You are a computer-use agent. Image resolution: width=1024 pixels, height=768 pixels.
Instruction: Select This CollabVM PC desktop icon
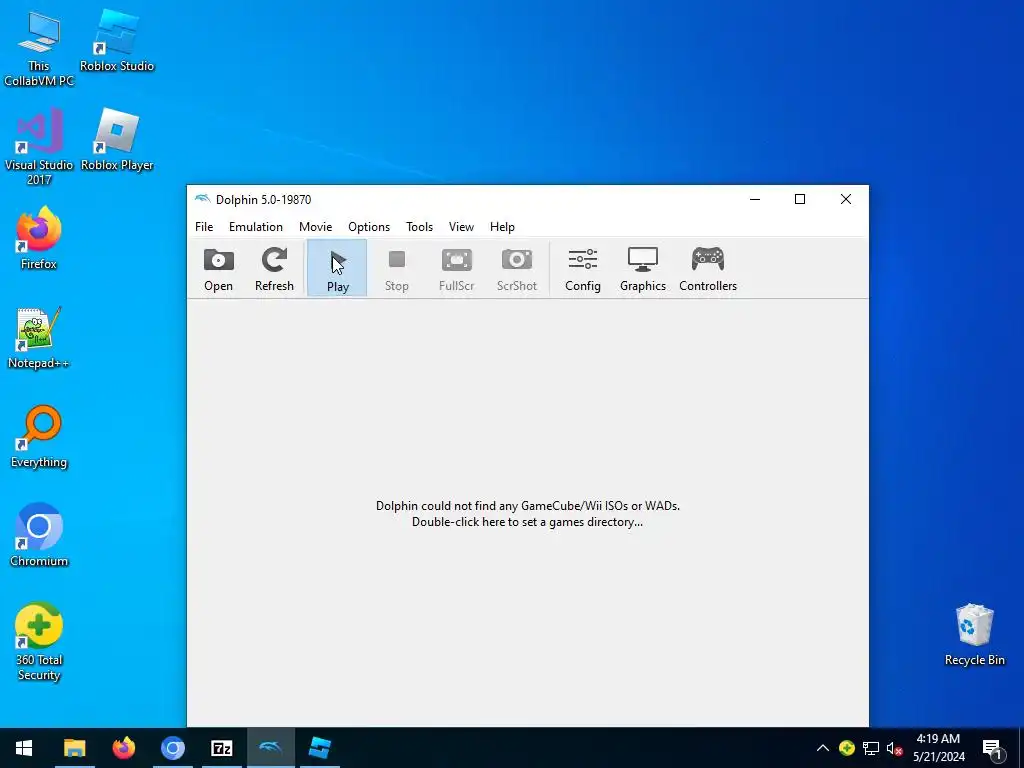point(39,50)
